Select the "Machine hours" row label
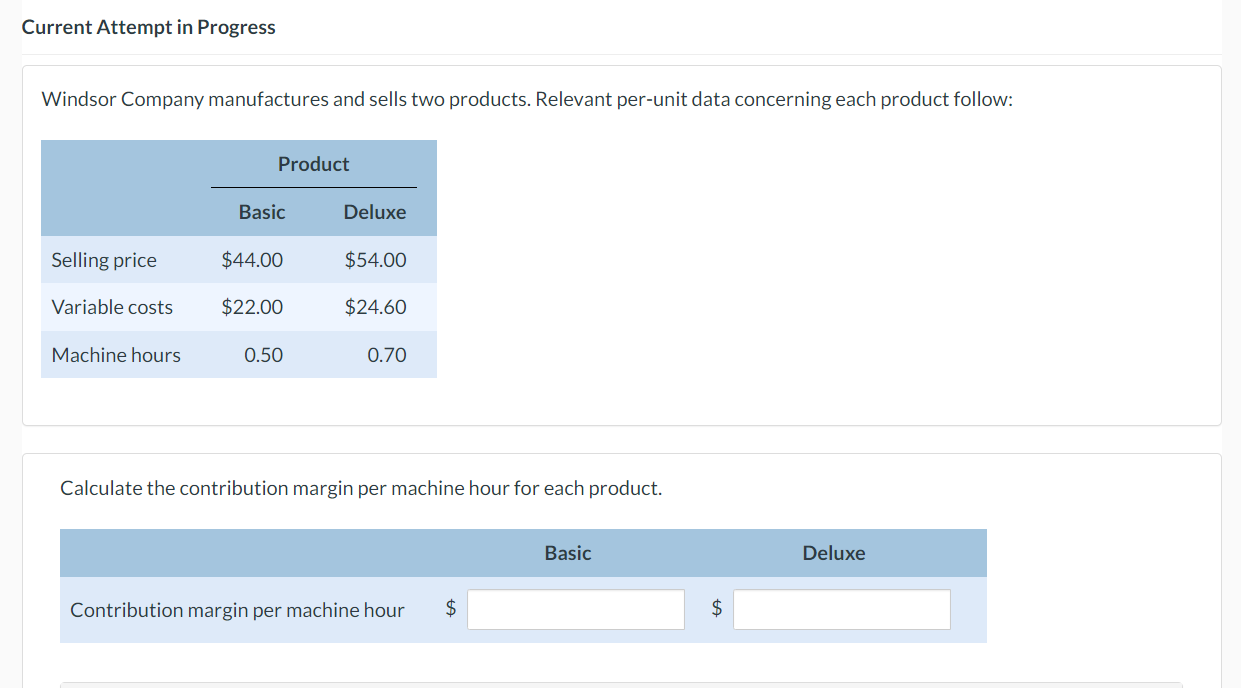 tap(116, 355)
